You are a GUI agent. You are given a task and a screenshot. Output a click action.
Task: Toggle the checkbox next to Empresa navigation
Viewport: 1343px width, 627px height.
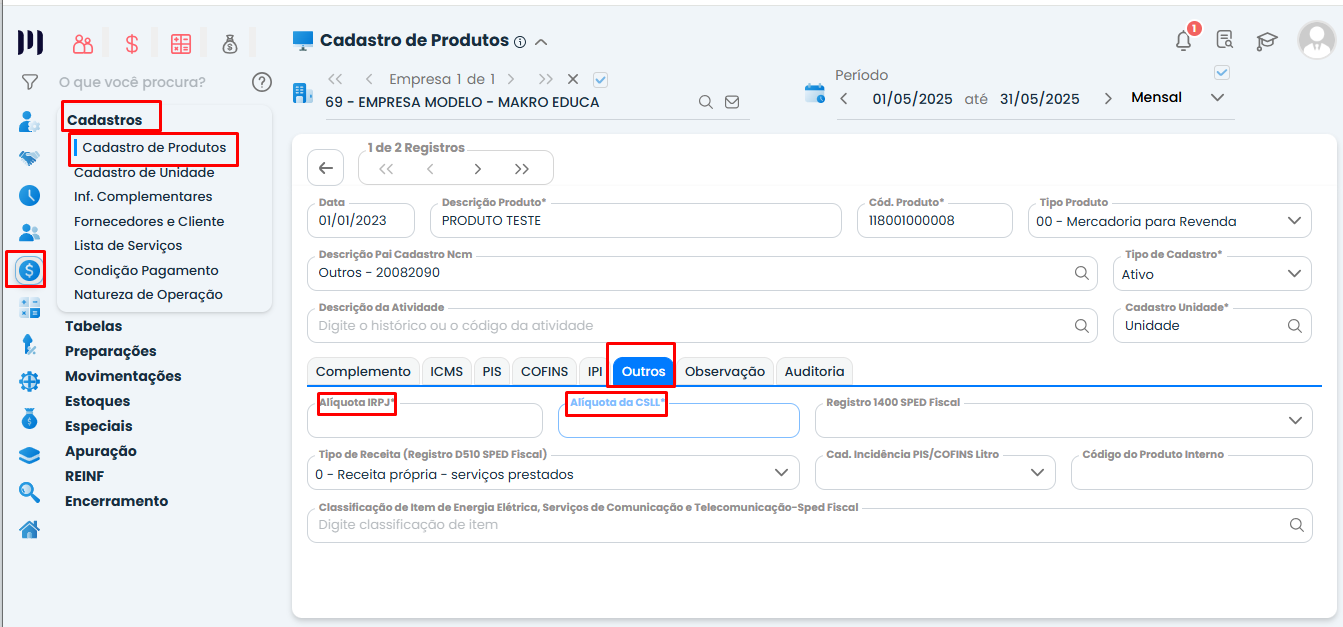pos(601,79)
